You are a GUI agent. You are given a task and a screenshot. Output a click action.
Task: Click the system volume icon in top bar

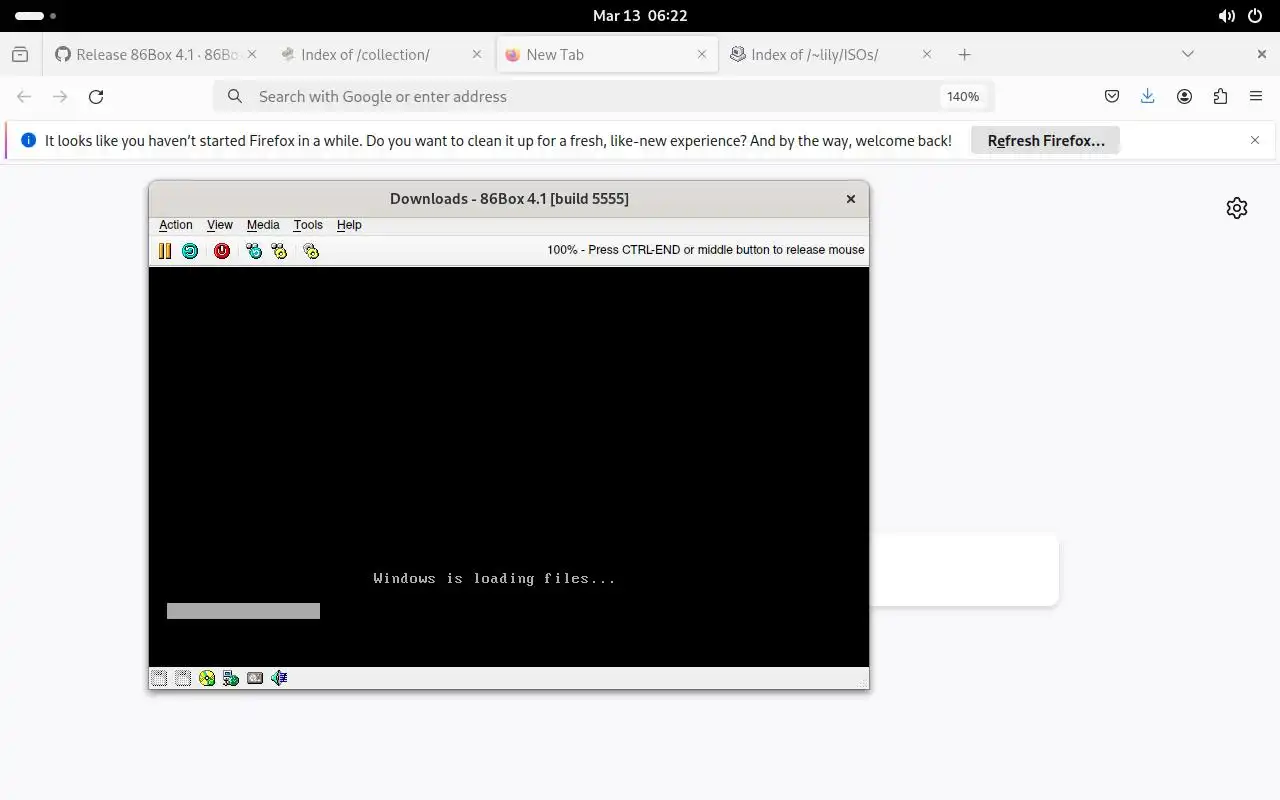[x=1226, y=16]
